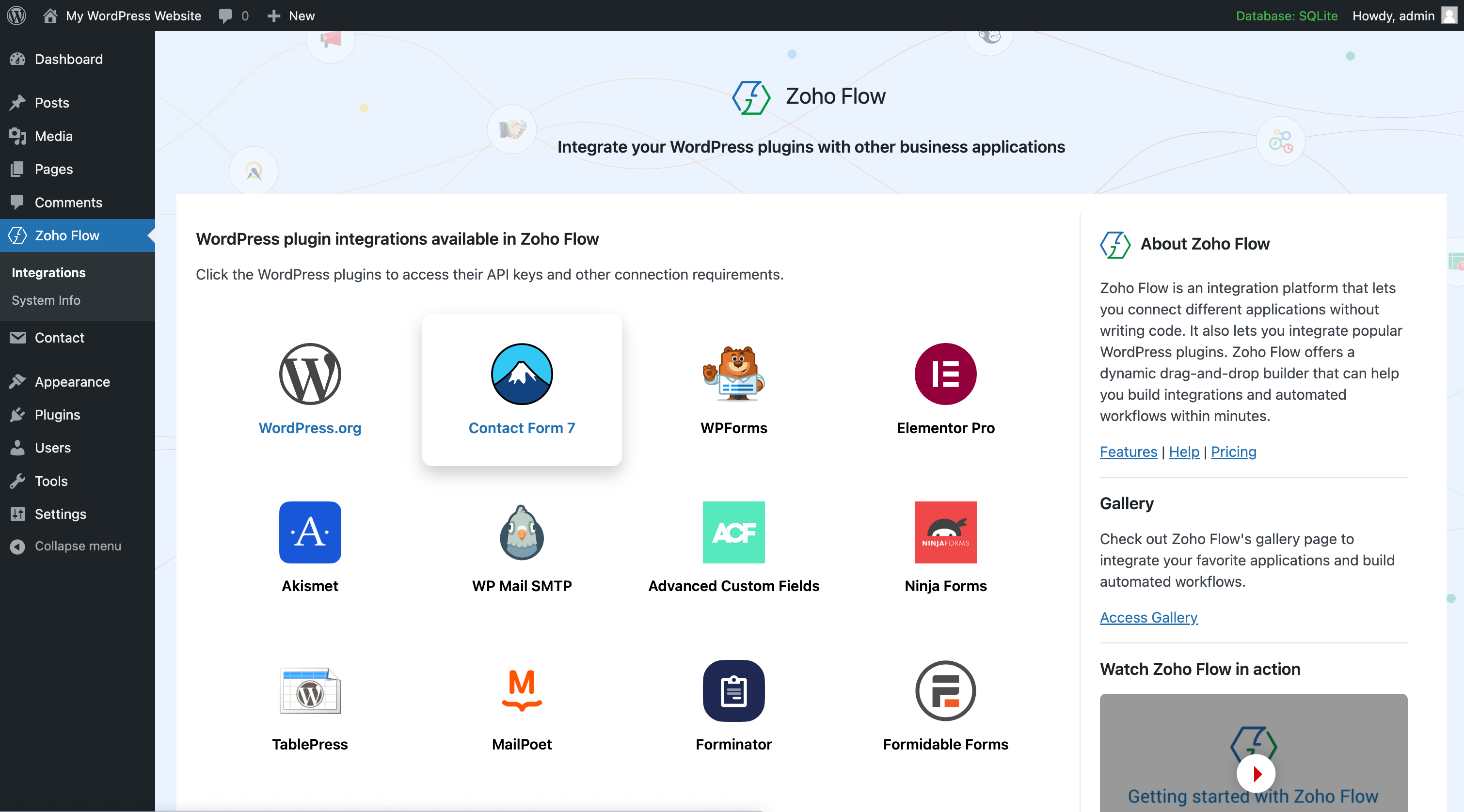Click the Users person icon in sidebar
Image resolution: width=1464 pixels, height=812 pixels.
[x=17, y=448]
